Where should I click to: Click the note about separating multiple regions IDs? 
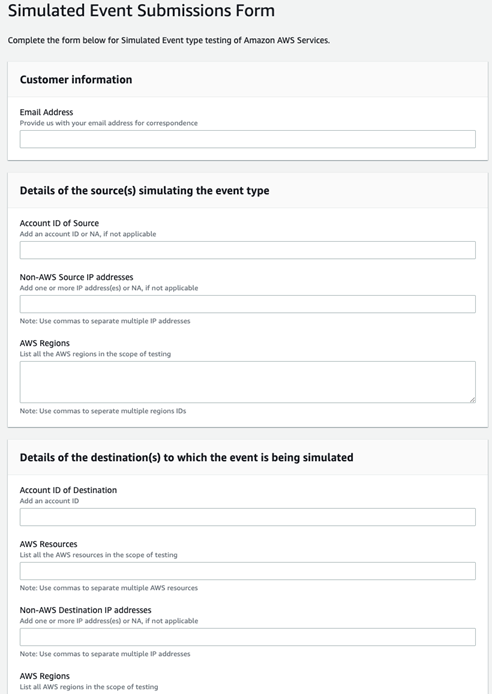[103, 411]
